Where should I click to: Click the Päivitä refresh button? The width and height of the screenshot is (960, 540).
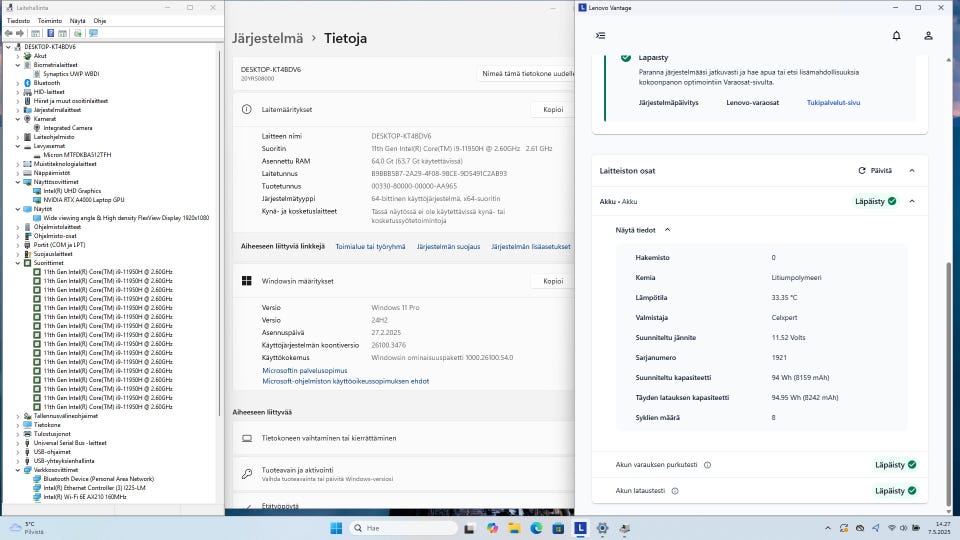point(875,171)
